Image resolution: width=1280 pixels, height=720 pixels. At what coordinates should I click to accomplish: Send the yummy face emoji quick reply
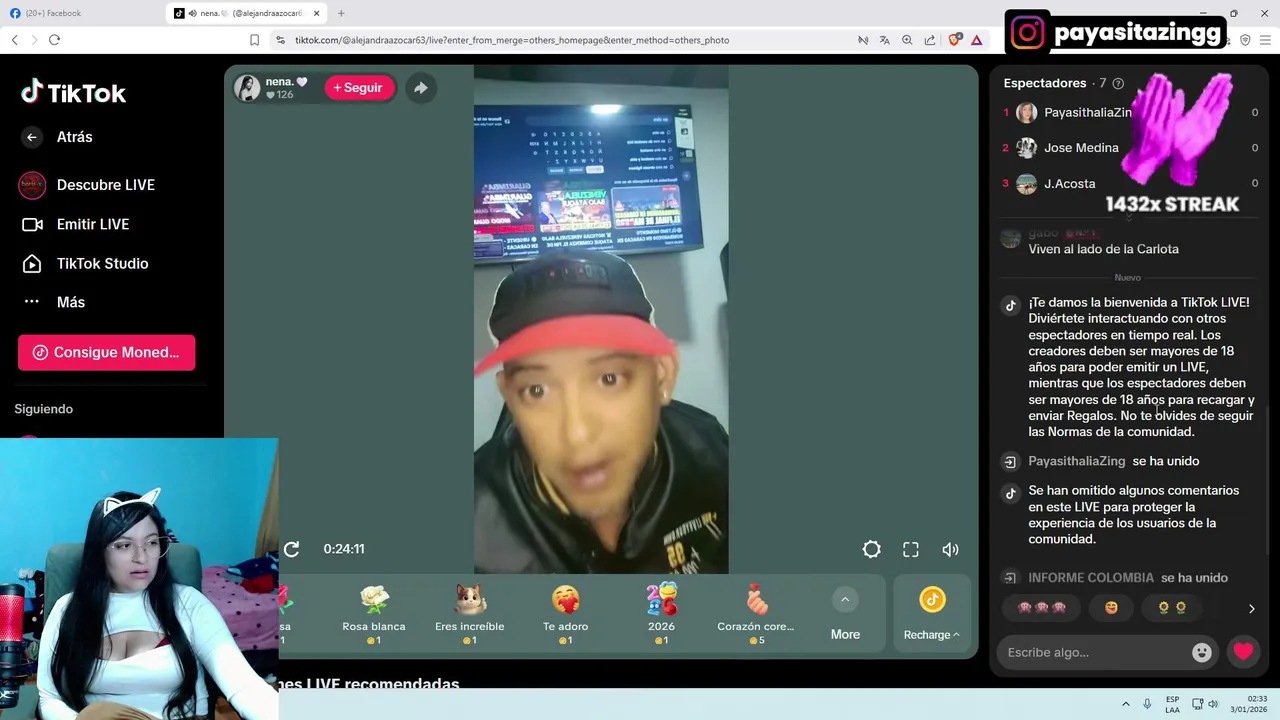(1111, 608)
